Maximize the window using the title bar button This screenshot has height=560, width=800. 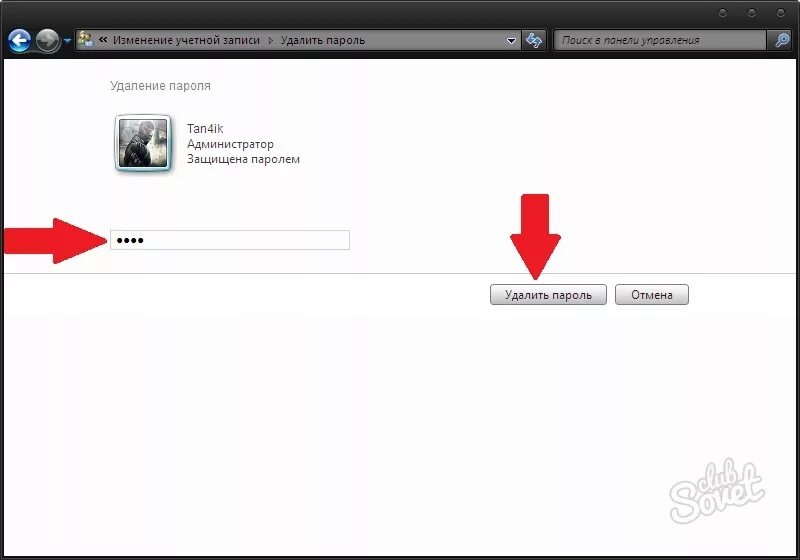pyautogui.click(x=752, y=13)
